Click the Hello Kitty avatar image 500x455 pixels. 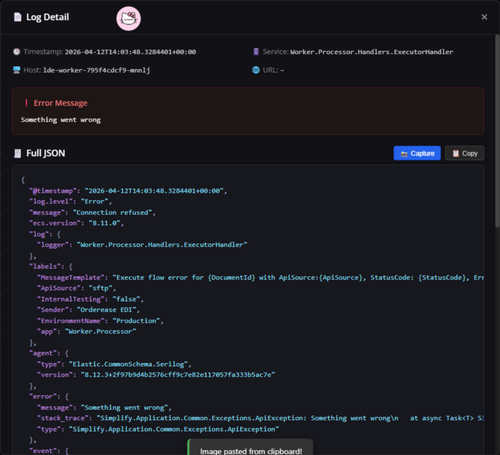[128, 18]
